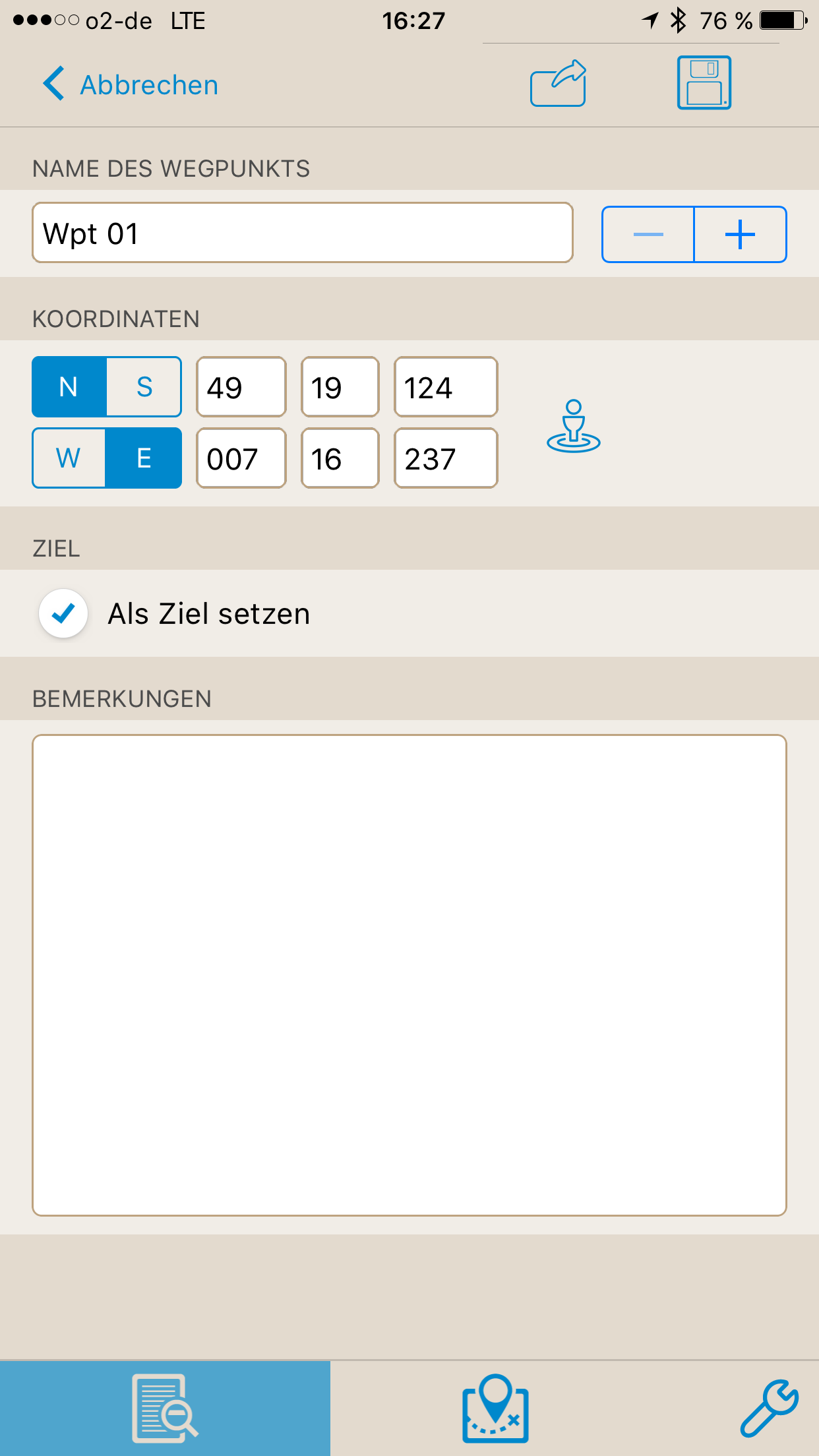Tap the back chevron arrow
Screen dimensions: 819x1456
click(53, 84)
